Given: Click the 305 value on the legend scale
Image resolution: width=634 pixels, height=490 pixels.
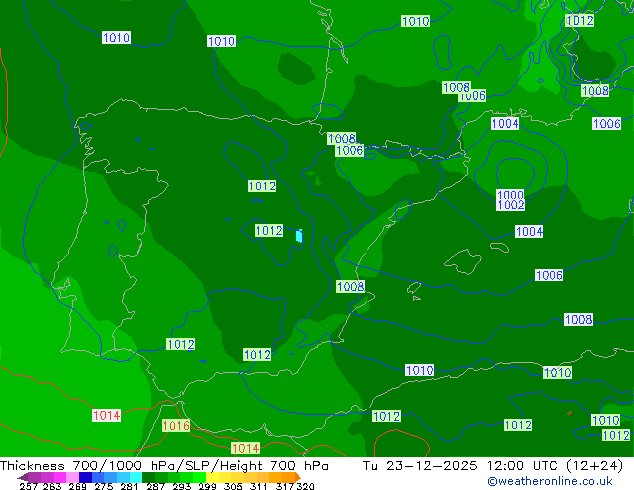Looking at the screenshot, I should coord(233,486).
